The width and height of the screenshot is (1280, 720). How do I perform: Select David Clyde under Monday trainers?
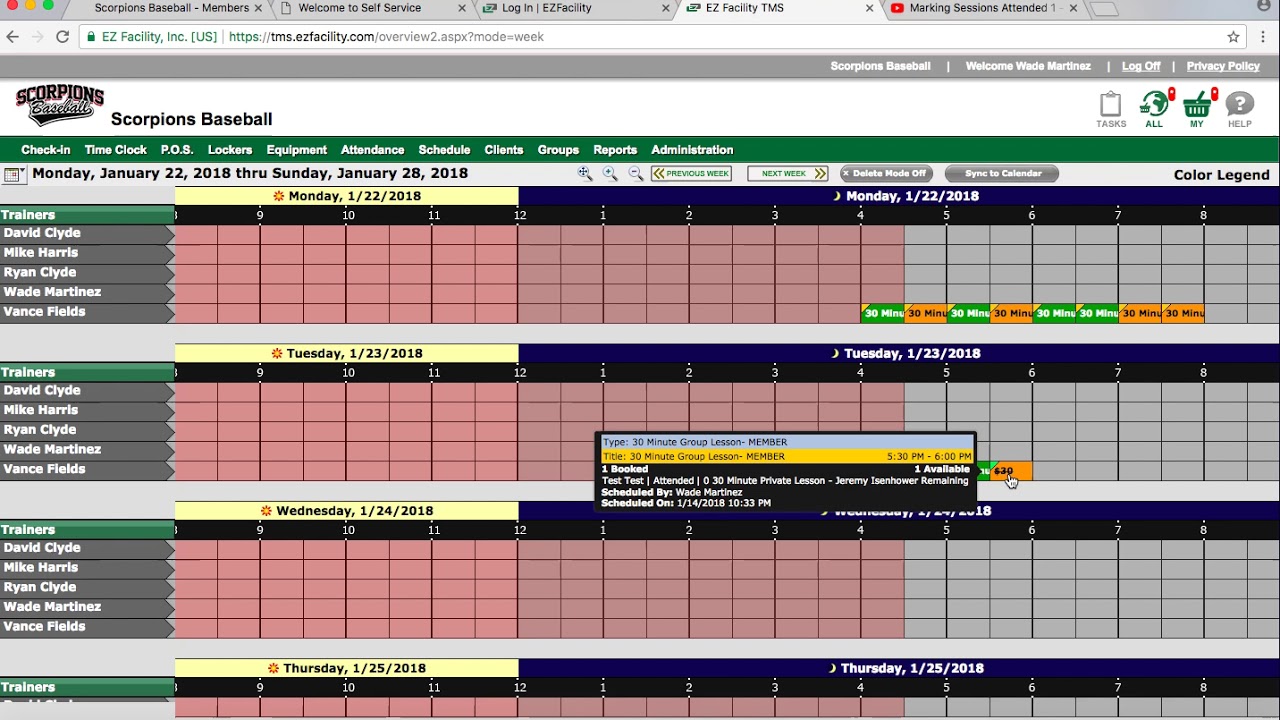point(87,233)
